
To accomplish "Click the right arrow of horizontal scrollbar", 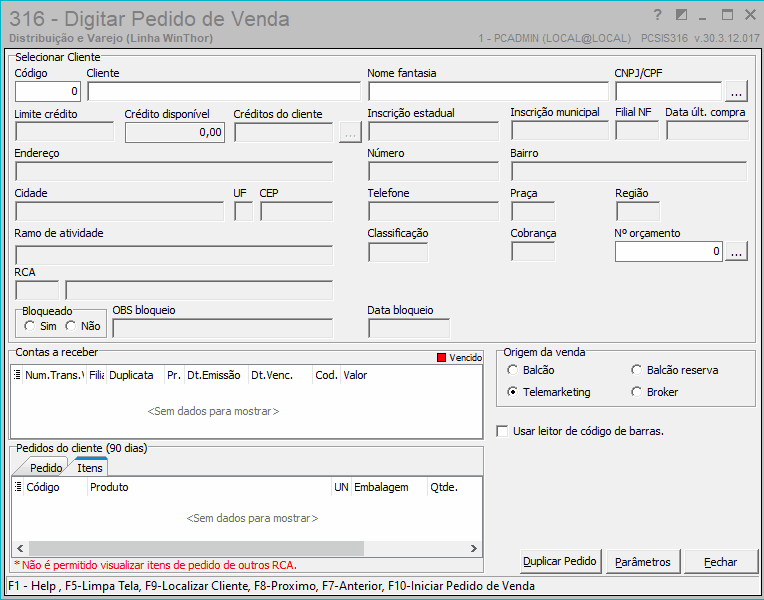I will (x=474, y=548).
